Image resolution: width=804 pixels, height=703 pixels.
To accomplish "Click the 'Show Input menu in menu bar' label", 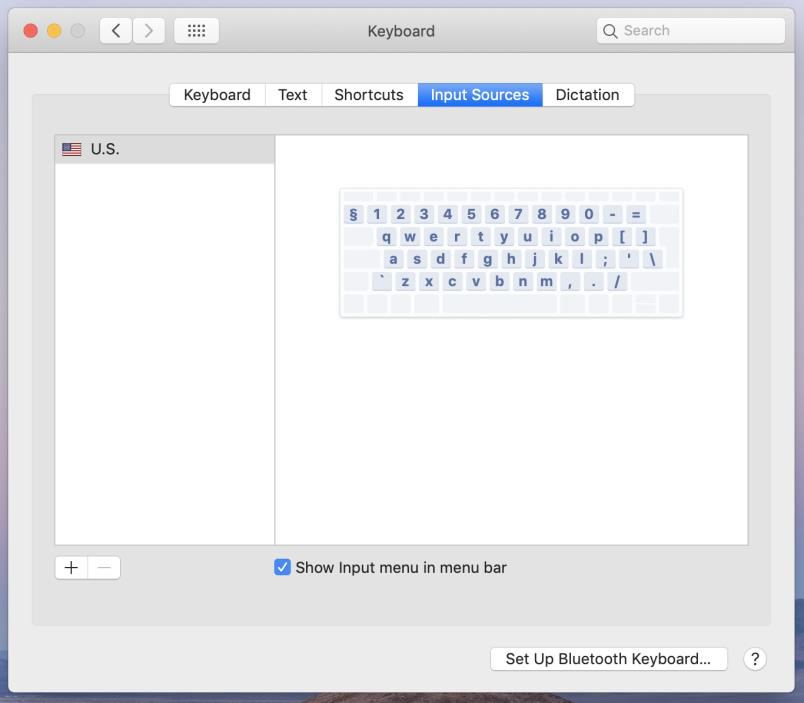I will click(401, 568).
